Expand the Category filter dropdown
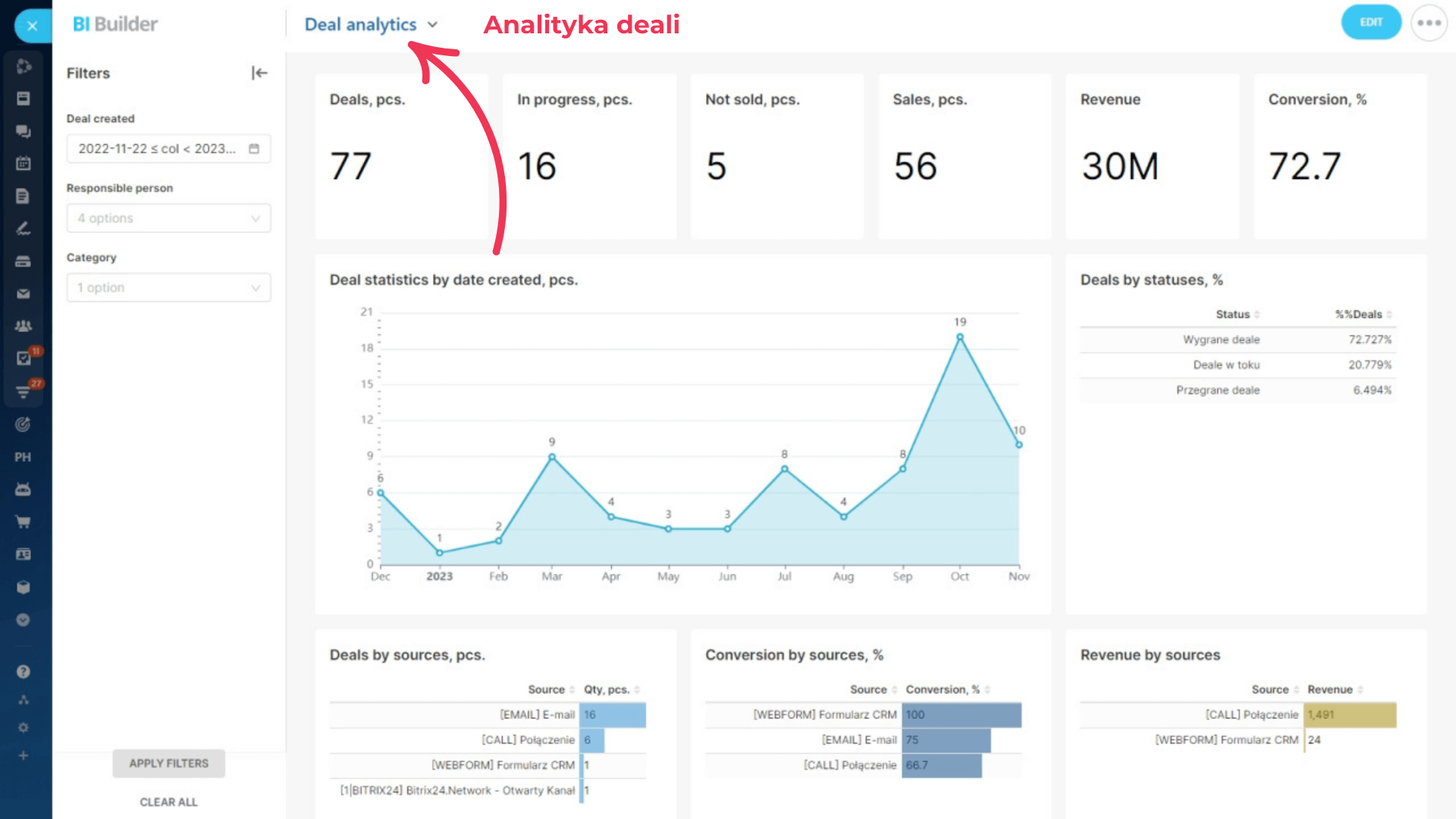This screenshot has height=819, width=1456. coord(168,287)
